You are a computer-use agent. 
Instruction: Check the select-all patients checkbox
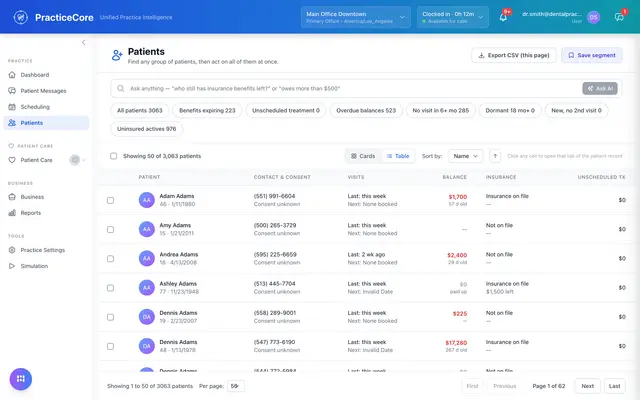pos(113,156)
